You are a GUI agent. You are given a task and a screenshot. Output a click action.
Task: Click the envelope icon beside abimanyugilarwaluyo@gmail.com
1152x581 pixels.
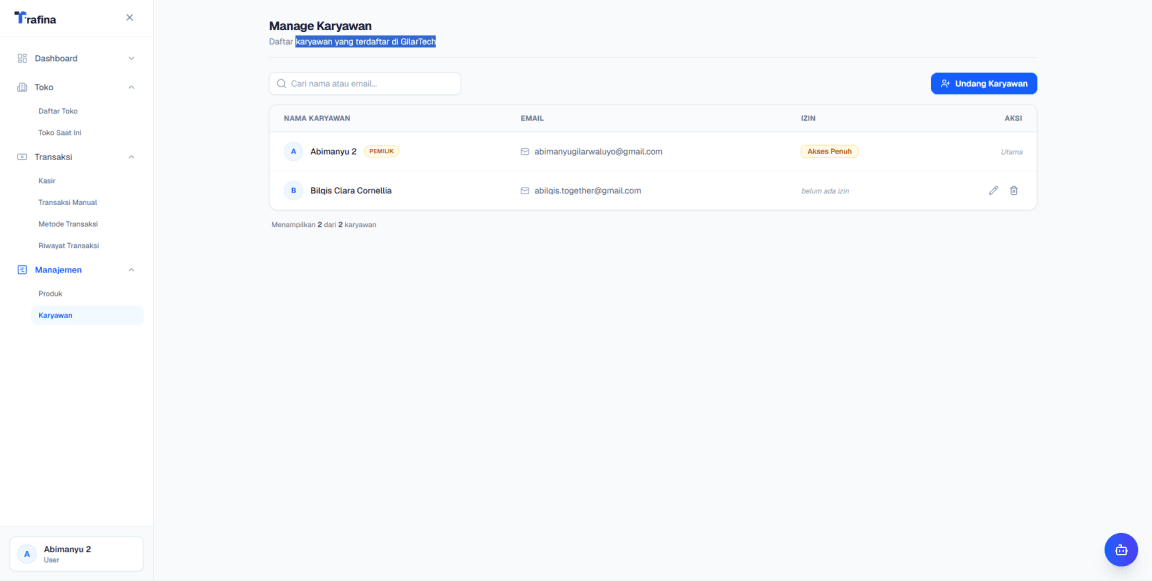coord(525,151)
